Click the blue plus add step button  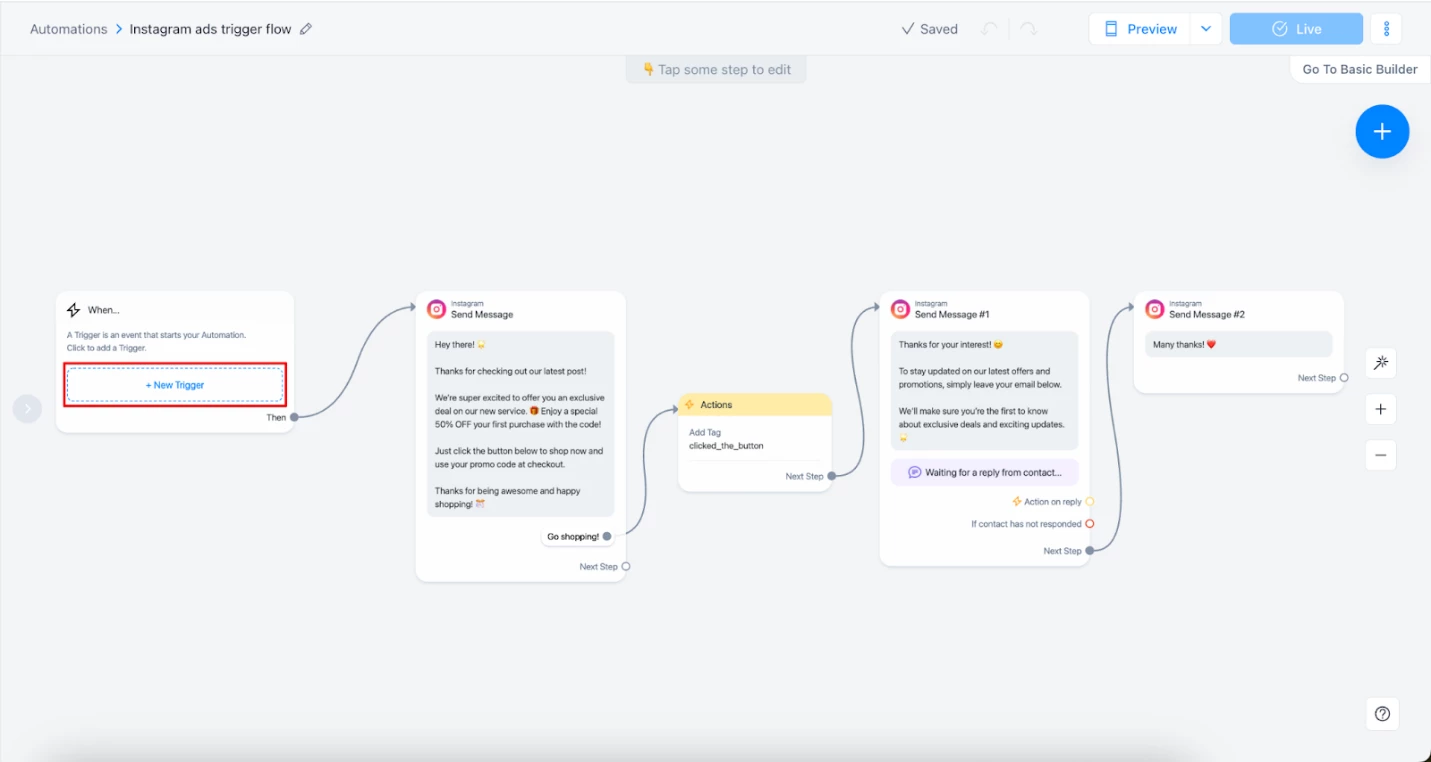pyautogui.click(x=1382, y=131)
